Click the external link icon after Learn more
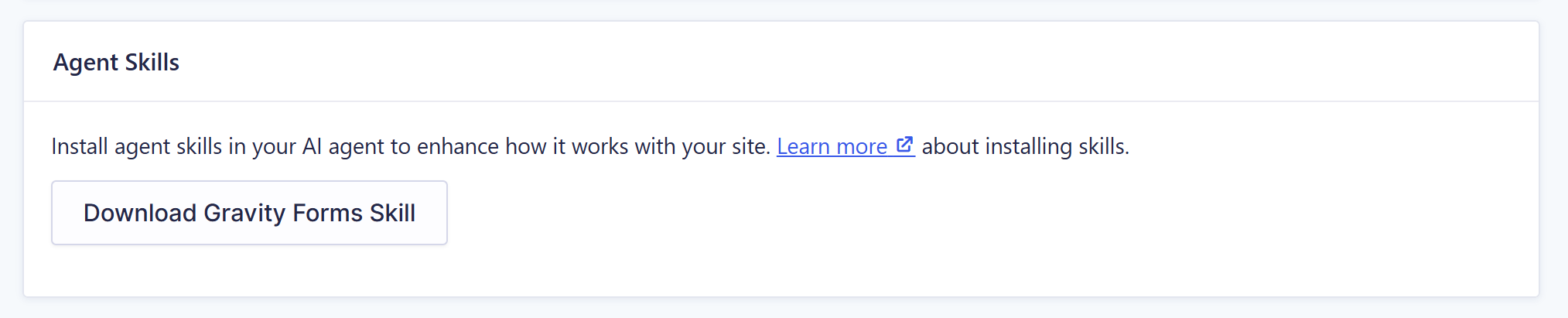This screenshot has height=318, width=1568. click(904, 145)
